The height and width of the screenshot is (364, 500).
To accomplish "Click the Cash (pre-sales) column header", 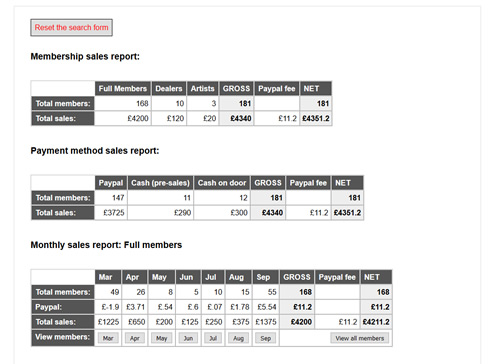I will pos(160,183).
